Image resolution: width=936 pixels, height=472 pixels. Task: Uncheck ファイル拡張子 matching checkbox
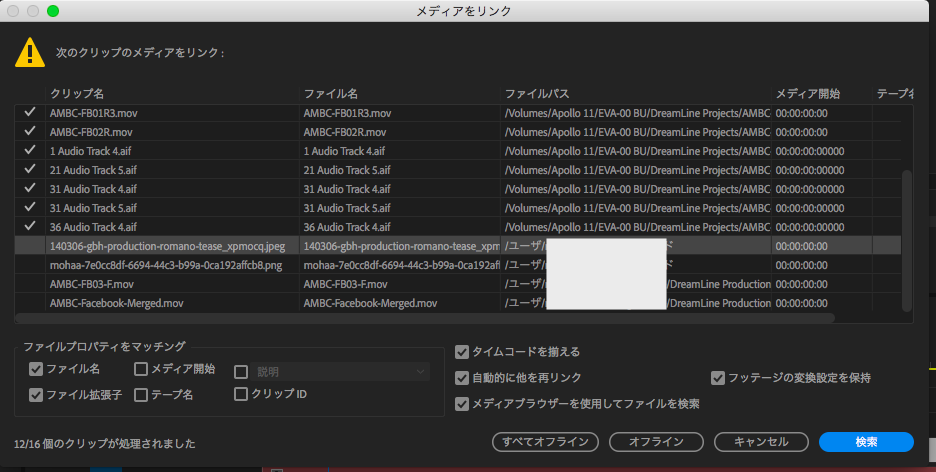pyautogui.click(x=36, y=394)
